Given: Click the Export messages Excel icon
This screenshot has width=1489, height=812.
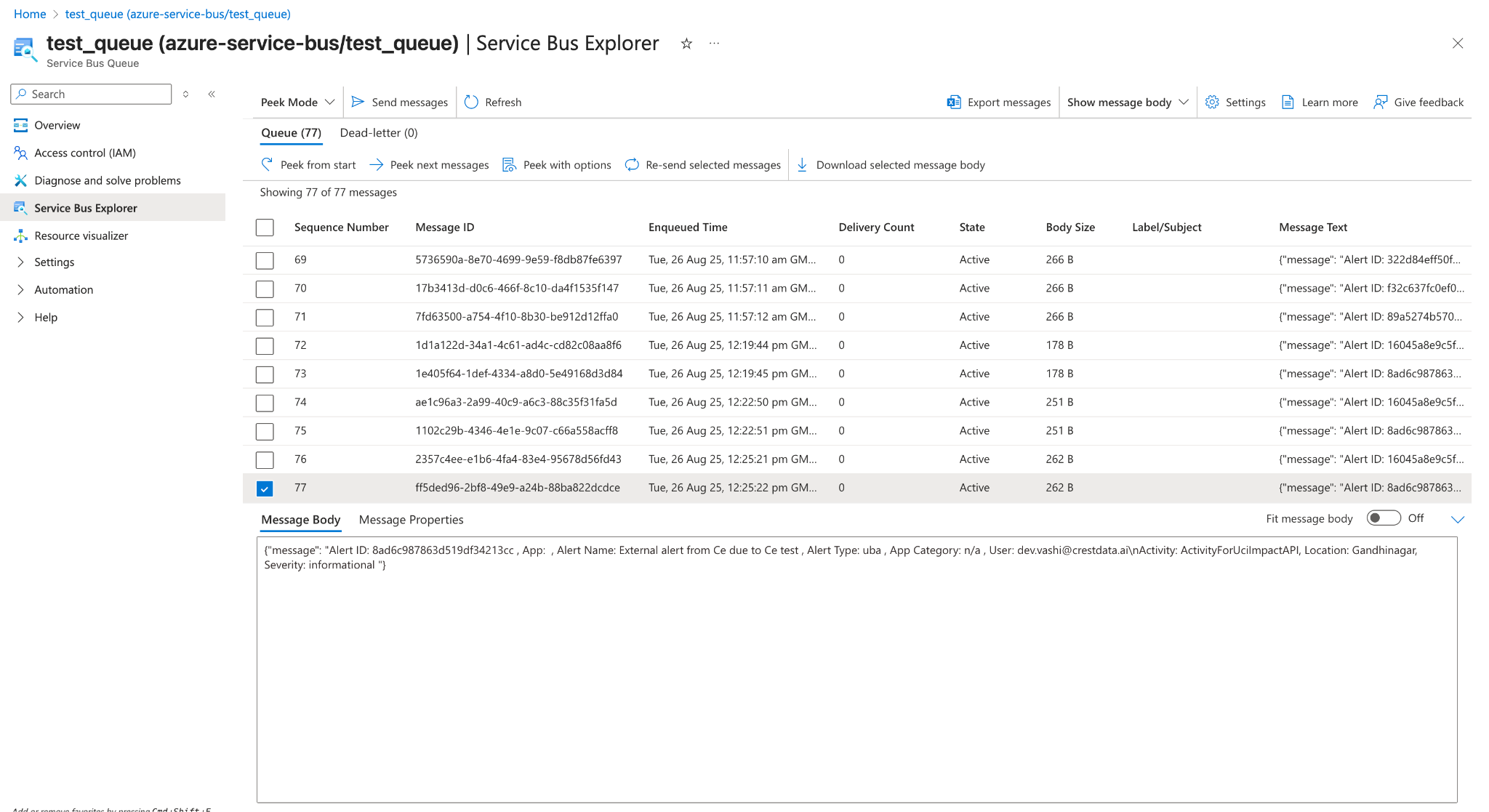Looking at the screenshot, I should pyautogui.click(x=954, y=102).
